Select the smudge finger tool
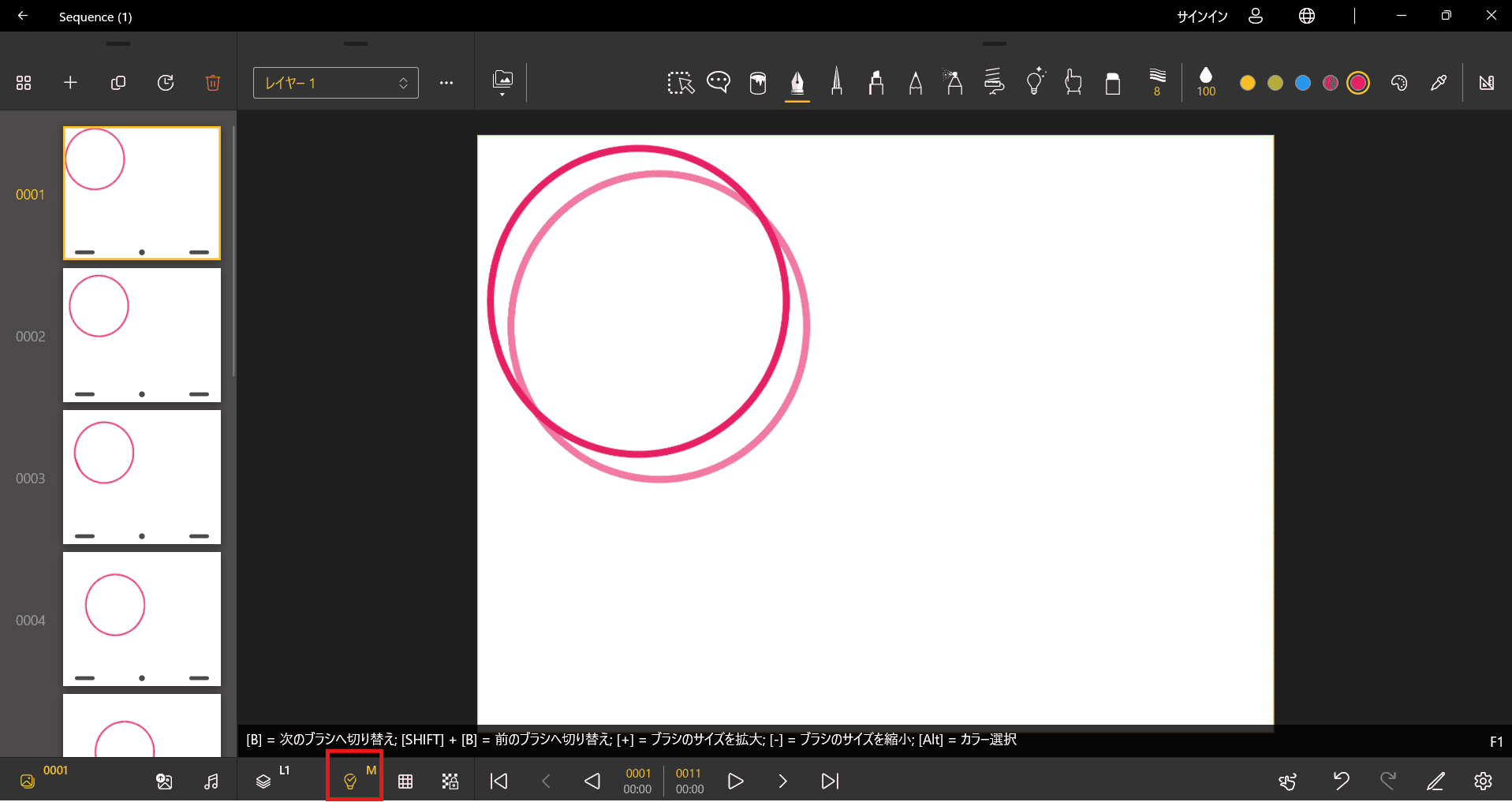 click(x=1073, y=82)
